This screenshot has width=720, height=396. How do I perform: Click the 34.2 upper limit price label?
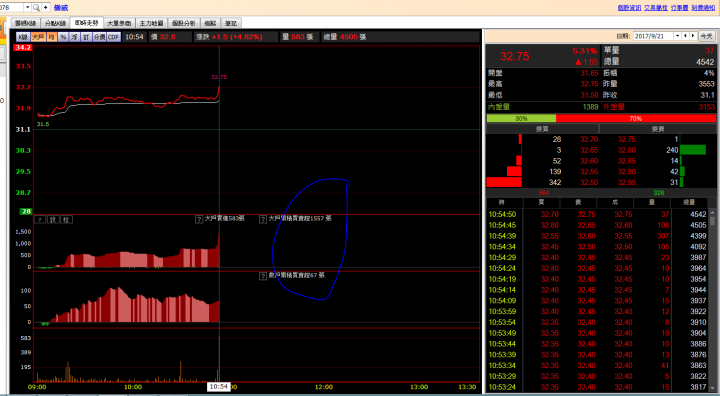coord(23,48)
